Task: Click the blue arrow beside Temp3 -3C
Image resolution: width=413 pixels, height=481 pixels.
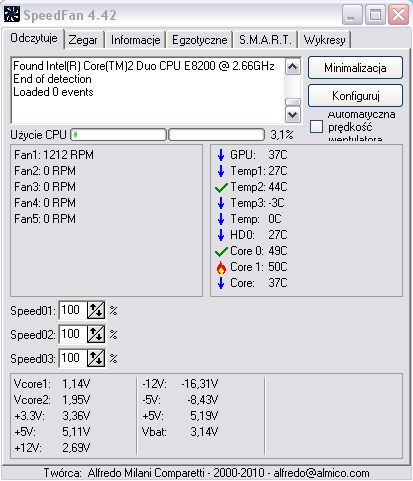Action: (x=221, y=203)
